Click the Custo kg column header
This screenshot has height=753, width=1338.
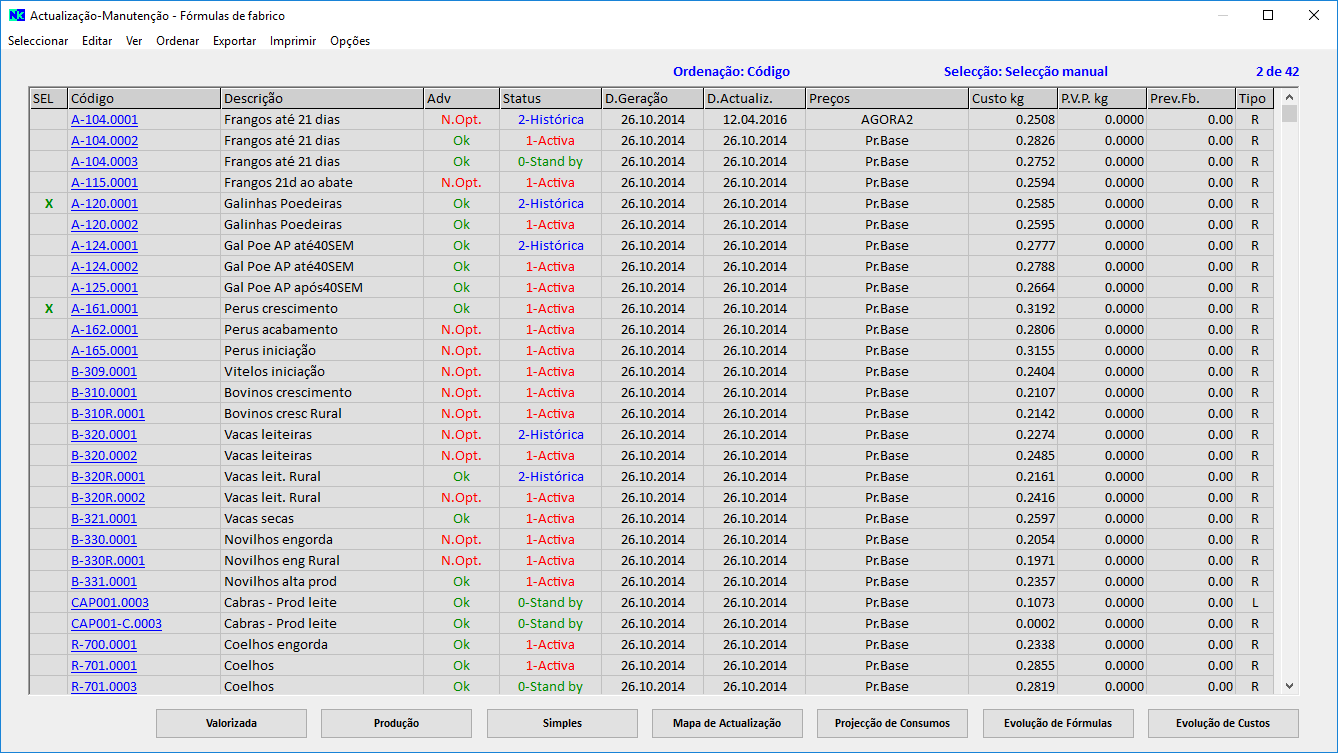click(x=1011, y=99)
